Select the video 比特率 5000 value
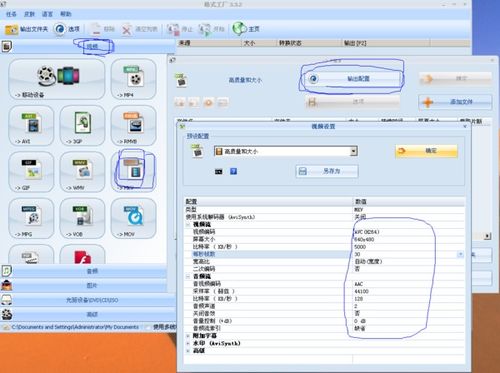The image size is (500, 373). point(408,247)
